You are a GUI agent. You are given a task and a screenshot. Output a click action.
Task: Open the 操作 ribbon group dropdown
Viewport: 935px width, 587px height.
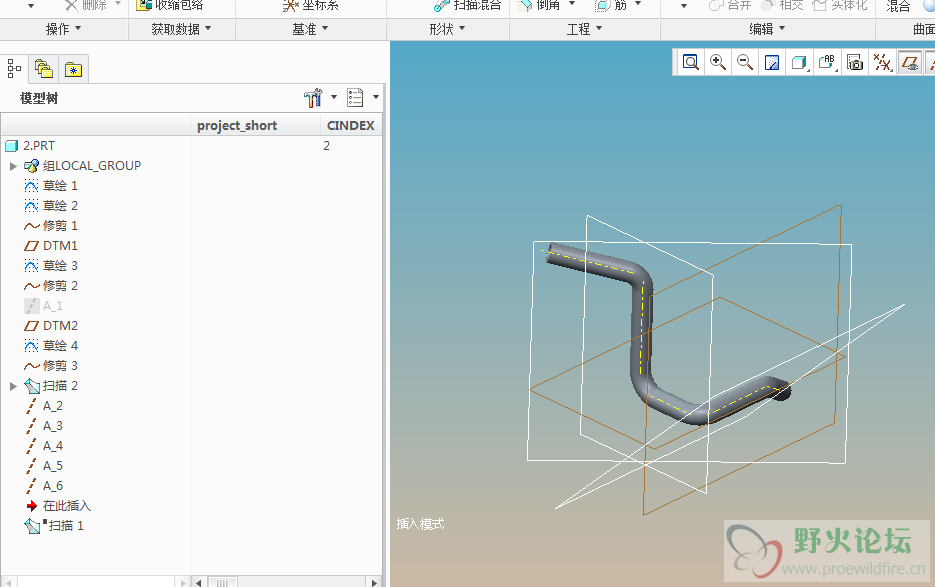pos(63,29)
